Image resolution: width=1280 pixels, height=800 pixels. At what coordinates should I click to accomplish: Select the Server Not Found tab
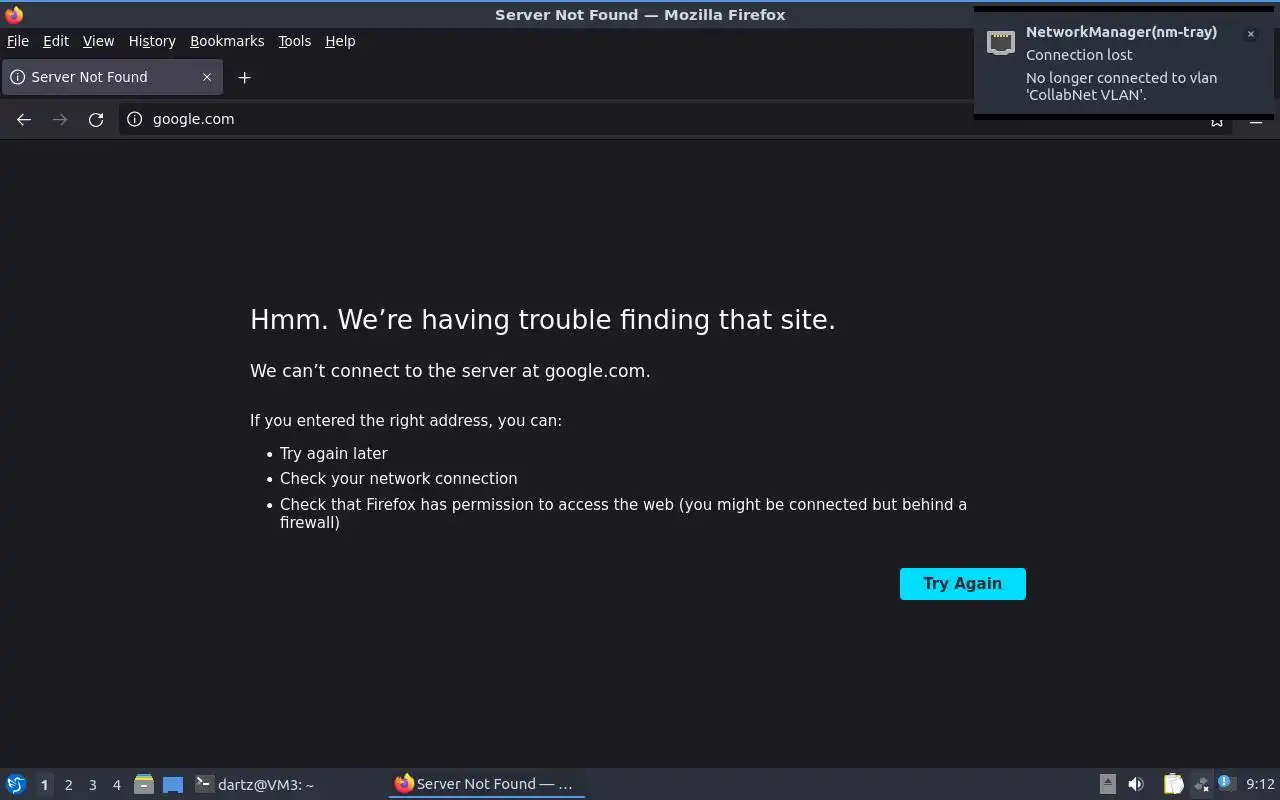pos(110,77)
